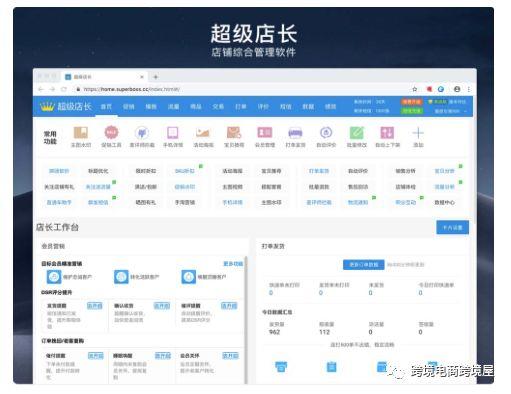
Task: Click the browser back arrow
Action: [x=41, y=89]
